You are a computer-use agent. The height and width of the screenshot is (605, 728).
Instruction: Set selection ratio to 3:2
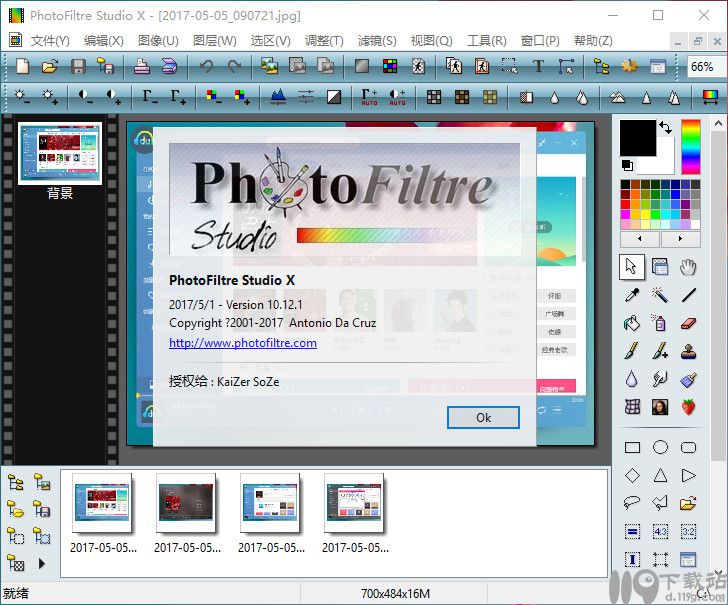click(689, 532)
